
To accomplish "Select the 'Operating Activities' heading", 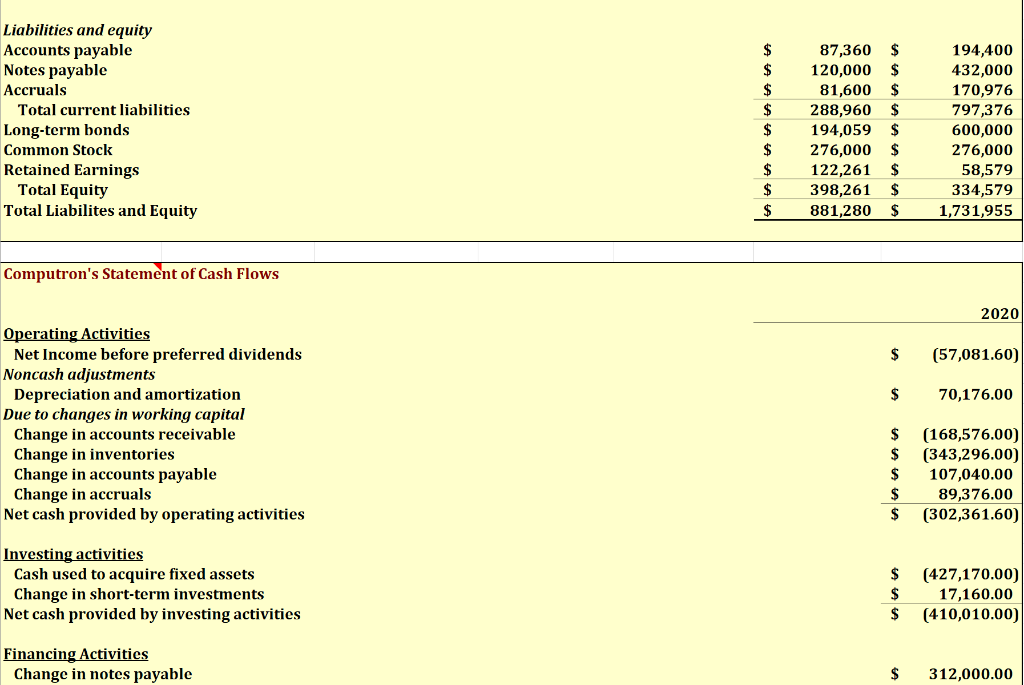I will pyautogui.click(x=76, y=334).
